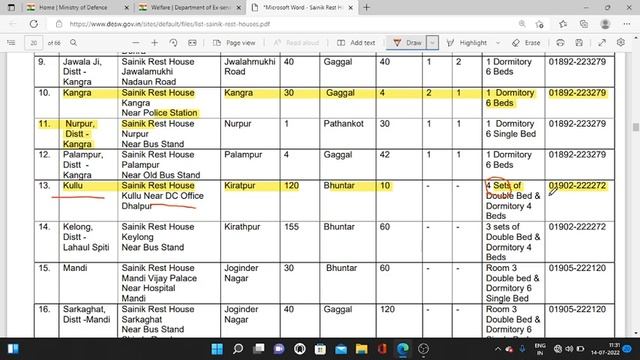Click the page number field showing 20
This screenshot has width=640, height=360.
[x=33, y=42]
